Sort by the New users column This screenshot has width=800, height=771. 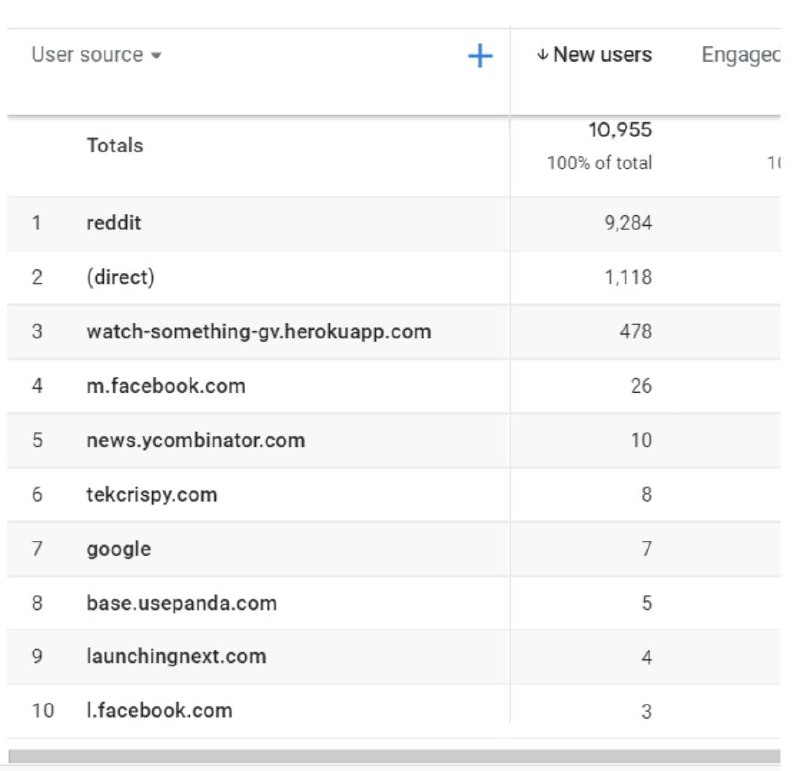tap(594, 55)
